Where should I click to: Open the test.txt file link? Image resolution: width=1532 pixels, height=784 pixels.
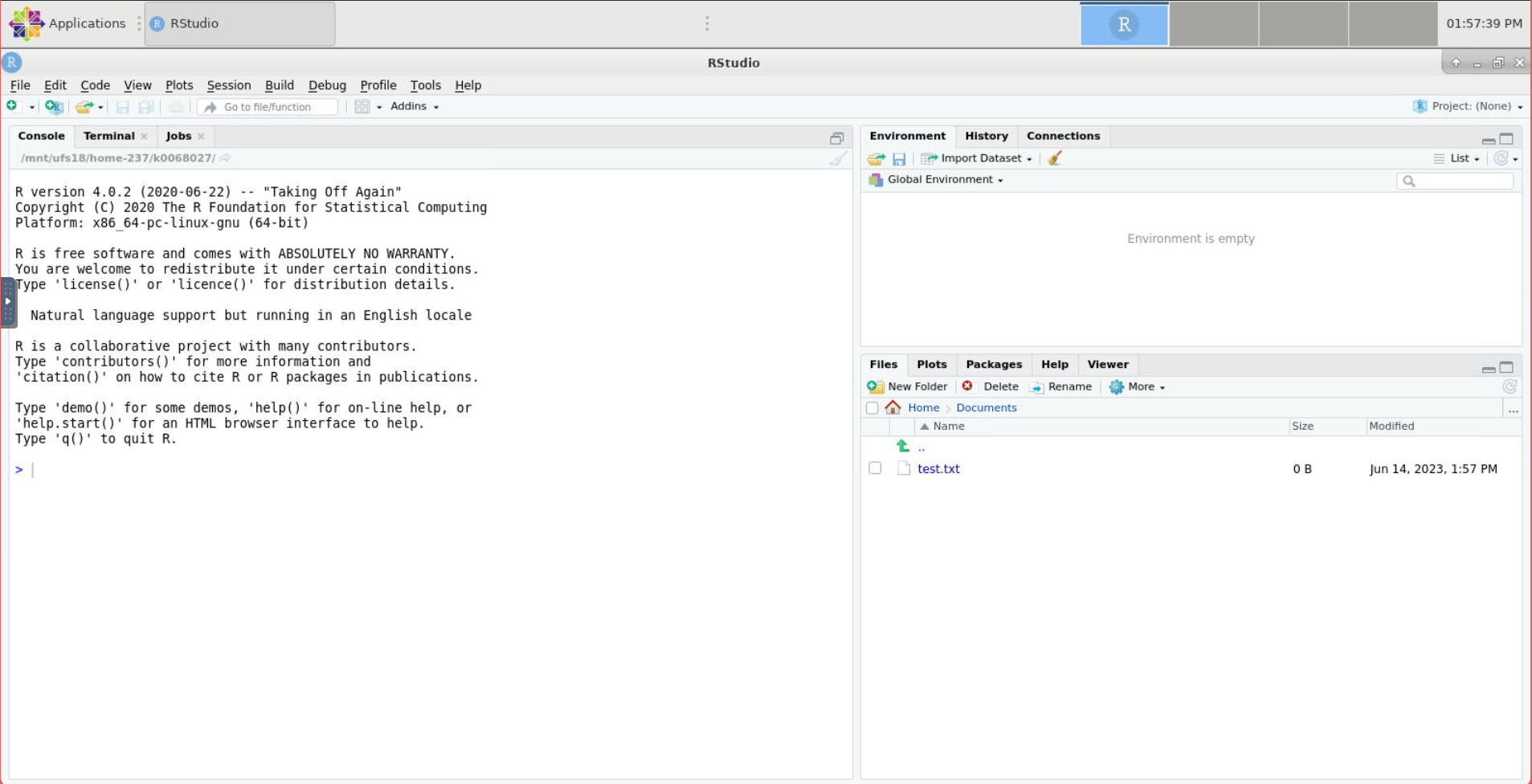938,469
